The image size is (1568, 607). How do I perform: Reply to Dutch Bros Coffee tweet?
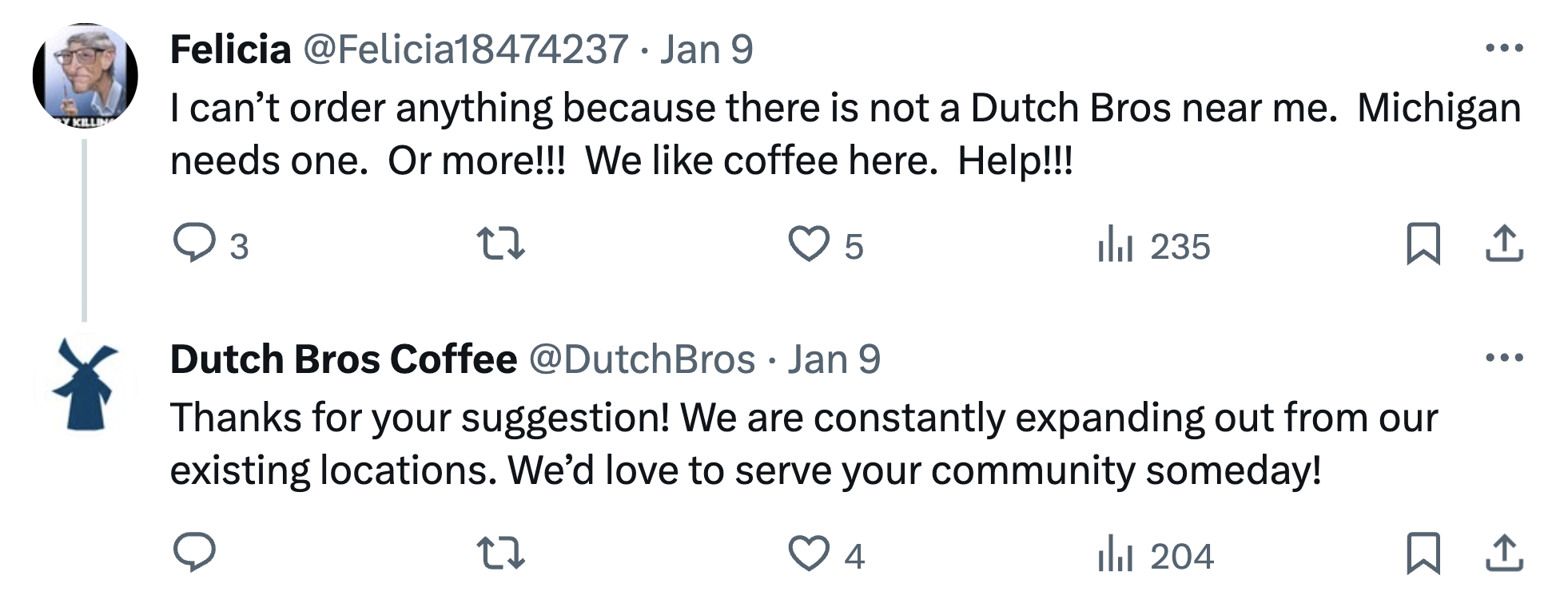(x=194, y=553)
